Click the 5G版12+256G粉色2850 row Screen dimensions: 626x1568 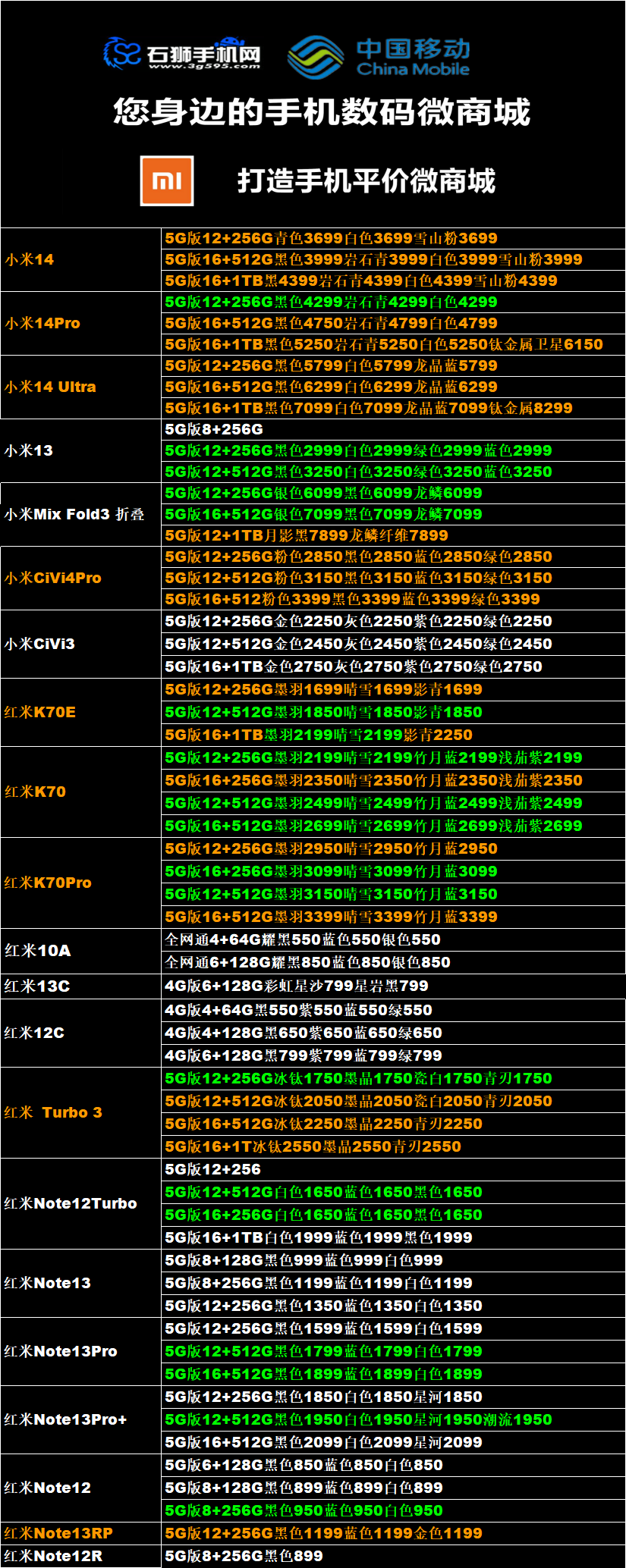pyautogui.click(x=394, y=557)
